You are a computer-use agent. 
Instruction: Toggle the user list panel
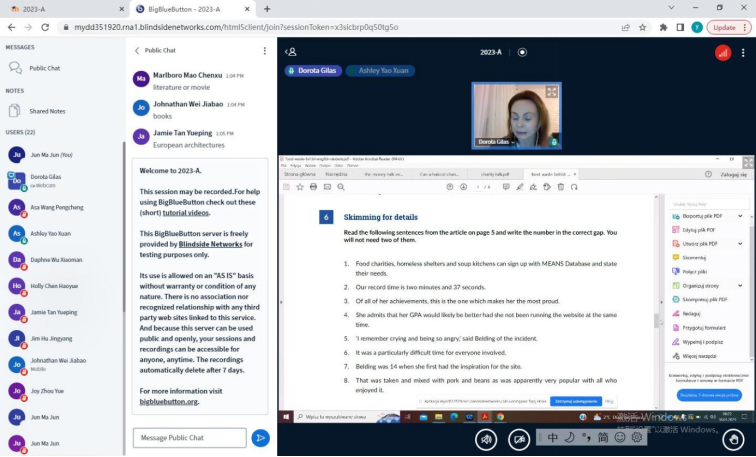[291, 51]
